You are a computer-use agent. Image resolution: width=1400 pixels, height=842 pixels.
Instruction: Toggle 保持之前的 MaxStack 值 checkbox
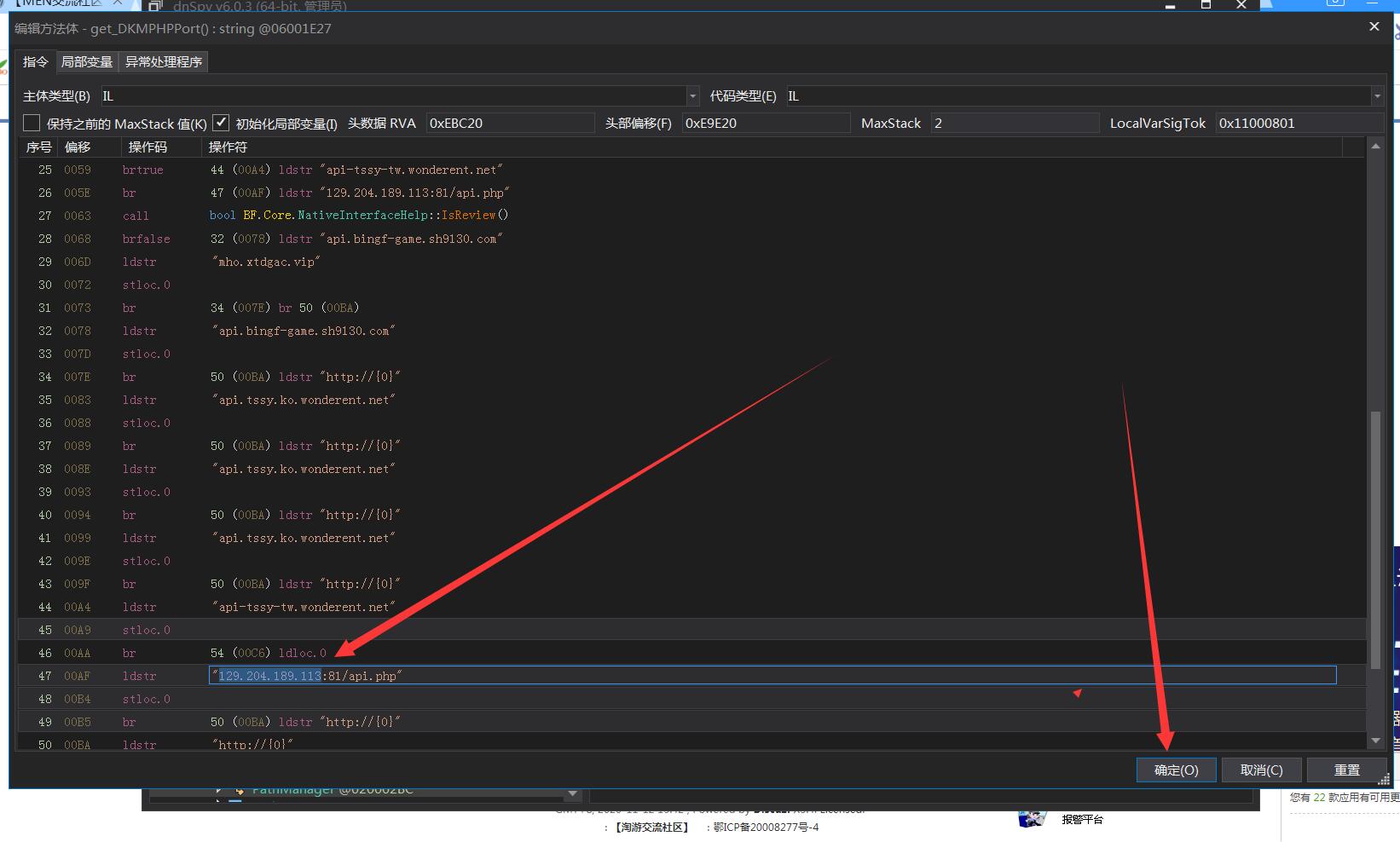(x=32, y=123)
